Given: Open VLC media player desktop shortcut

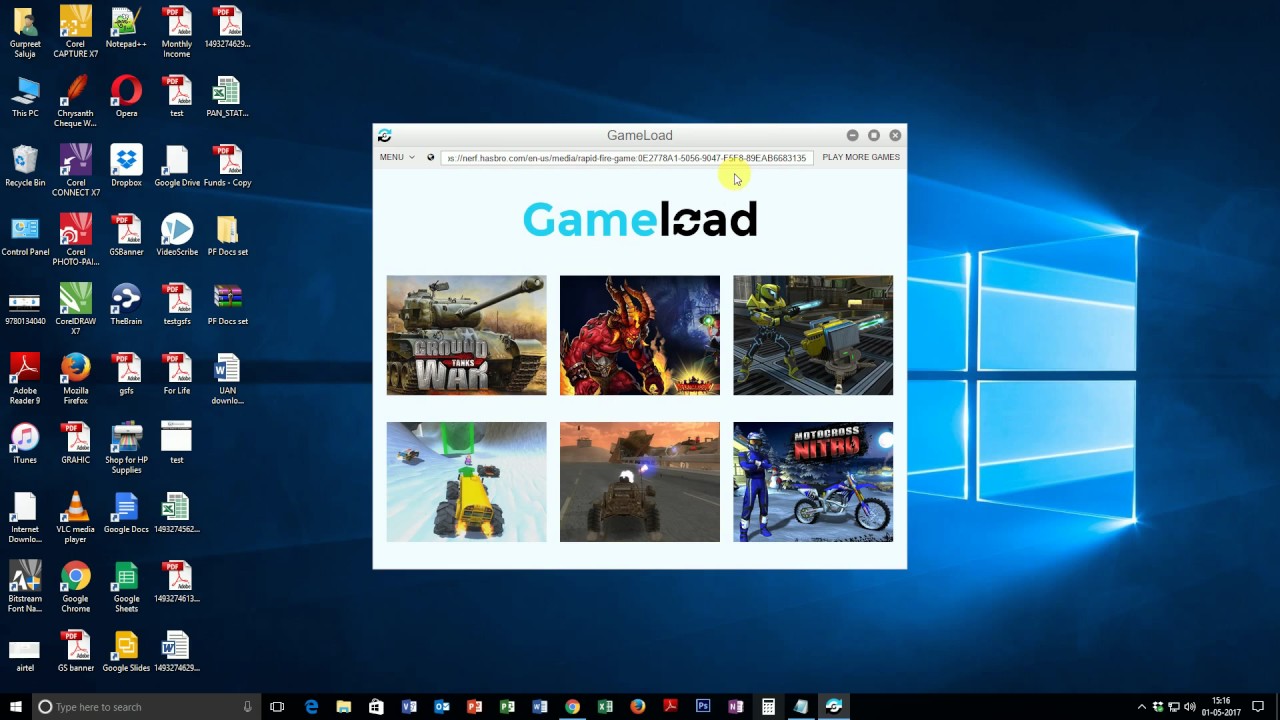Looking at the screenshot, I should coord(76,517).
